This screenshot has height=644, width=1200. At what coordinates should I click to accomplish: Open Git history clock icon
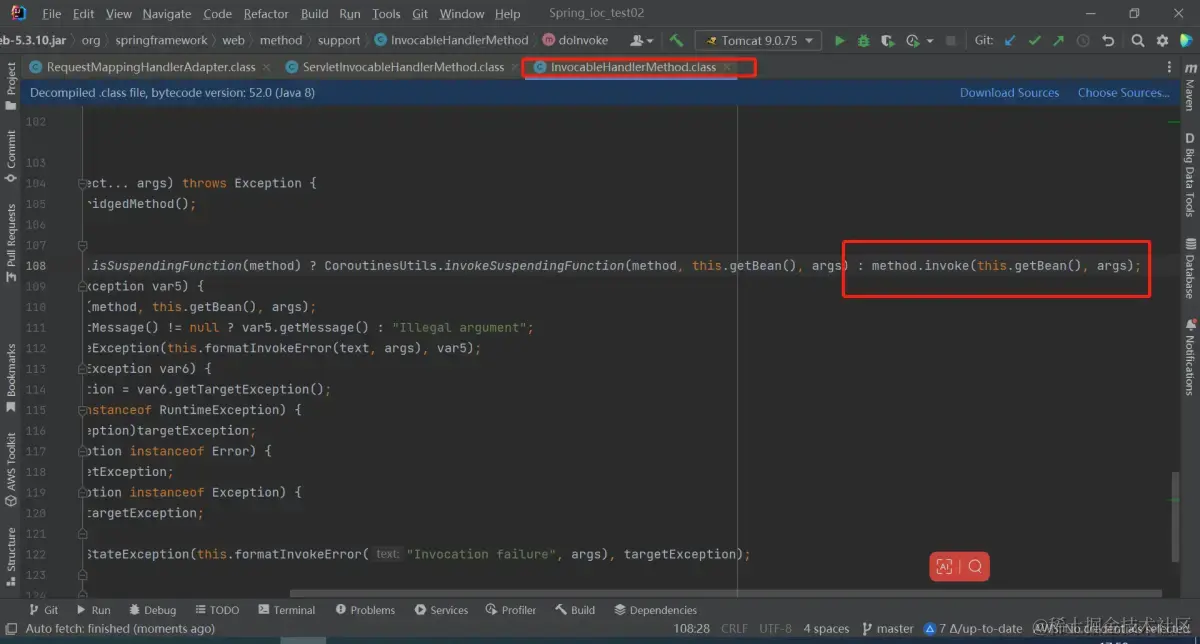(x=1083, y=41)
